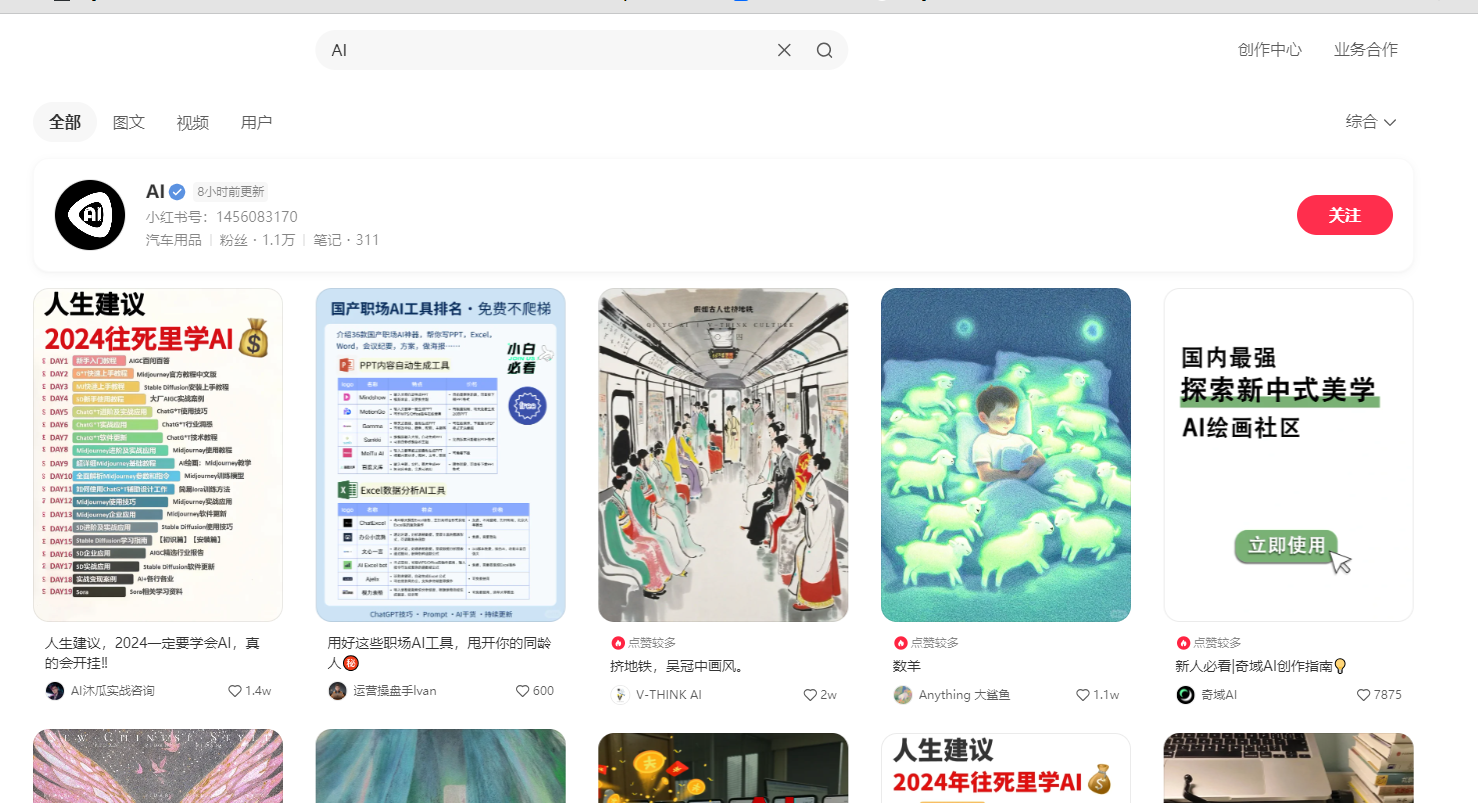Open the subway ink painting thumbnail
1478x803 pixels.
point(723,455)
